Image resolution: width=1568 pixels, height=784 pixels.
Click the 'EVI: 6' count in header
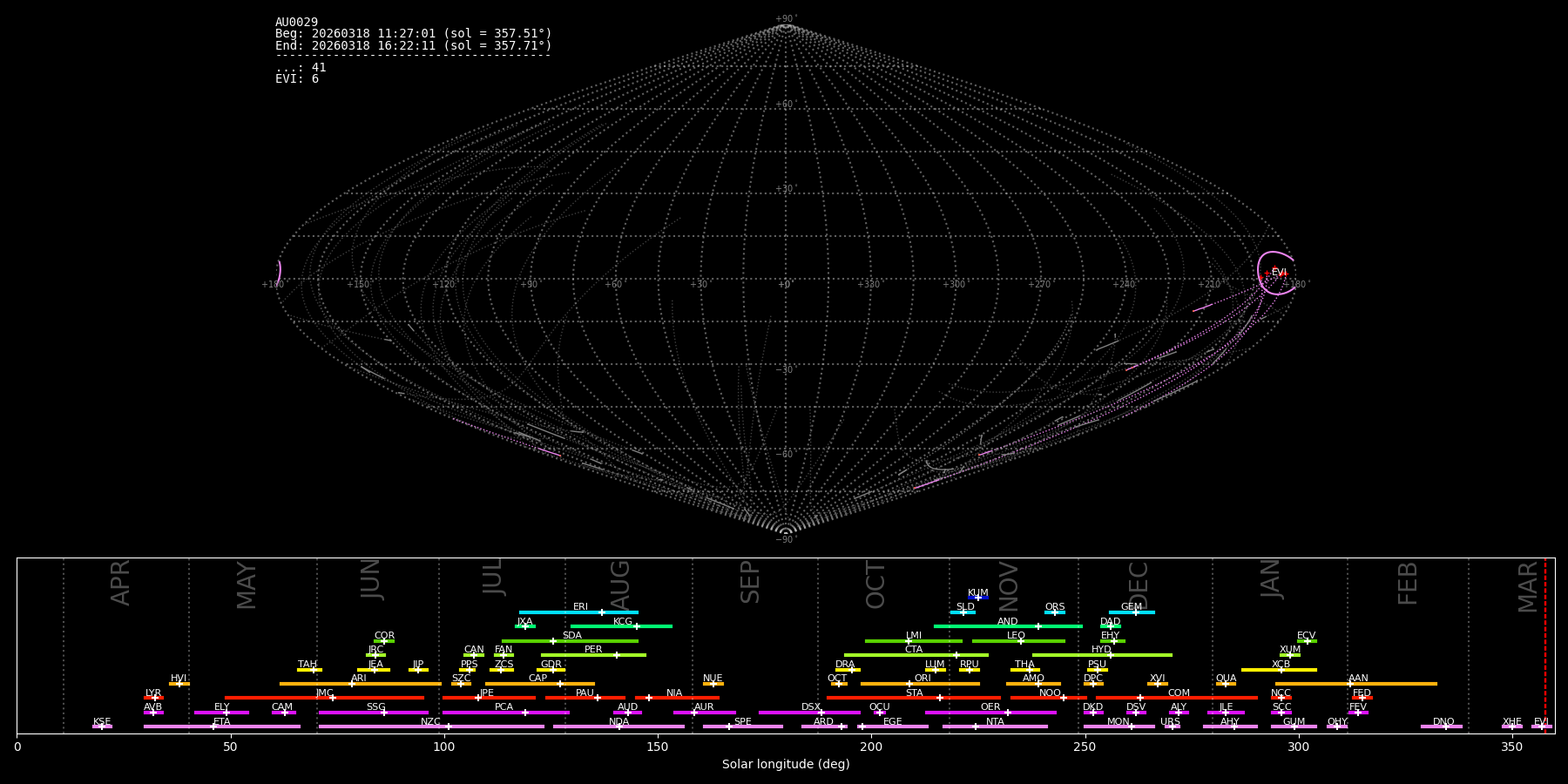click(297, 79)
